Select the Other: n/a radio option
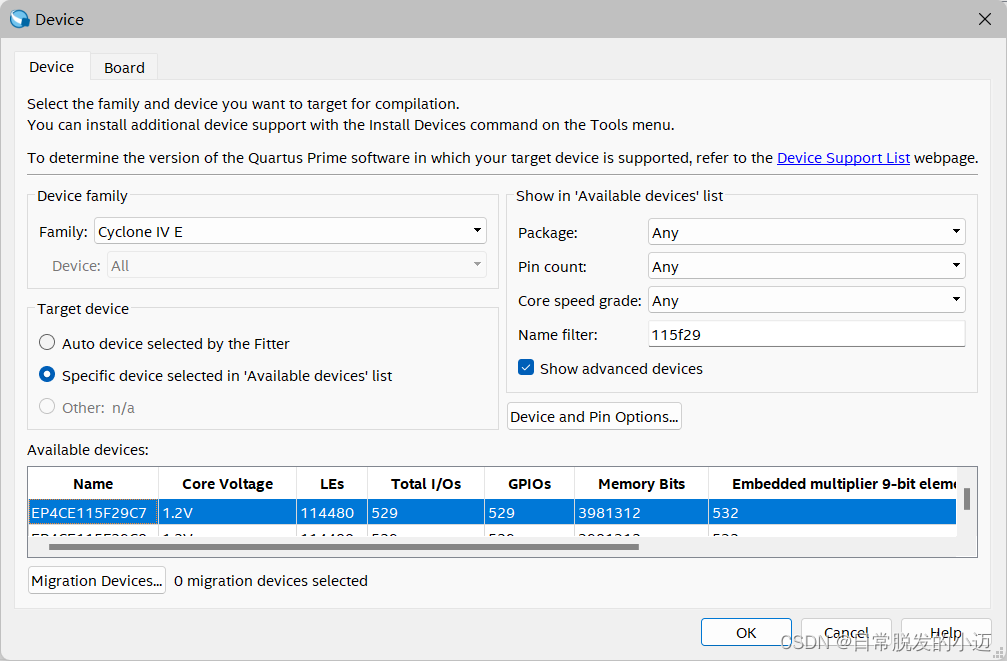 pos(47,407)
